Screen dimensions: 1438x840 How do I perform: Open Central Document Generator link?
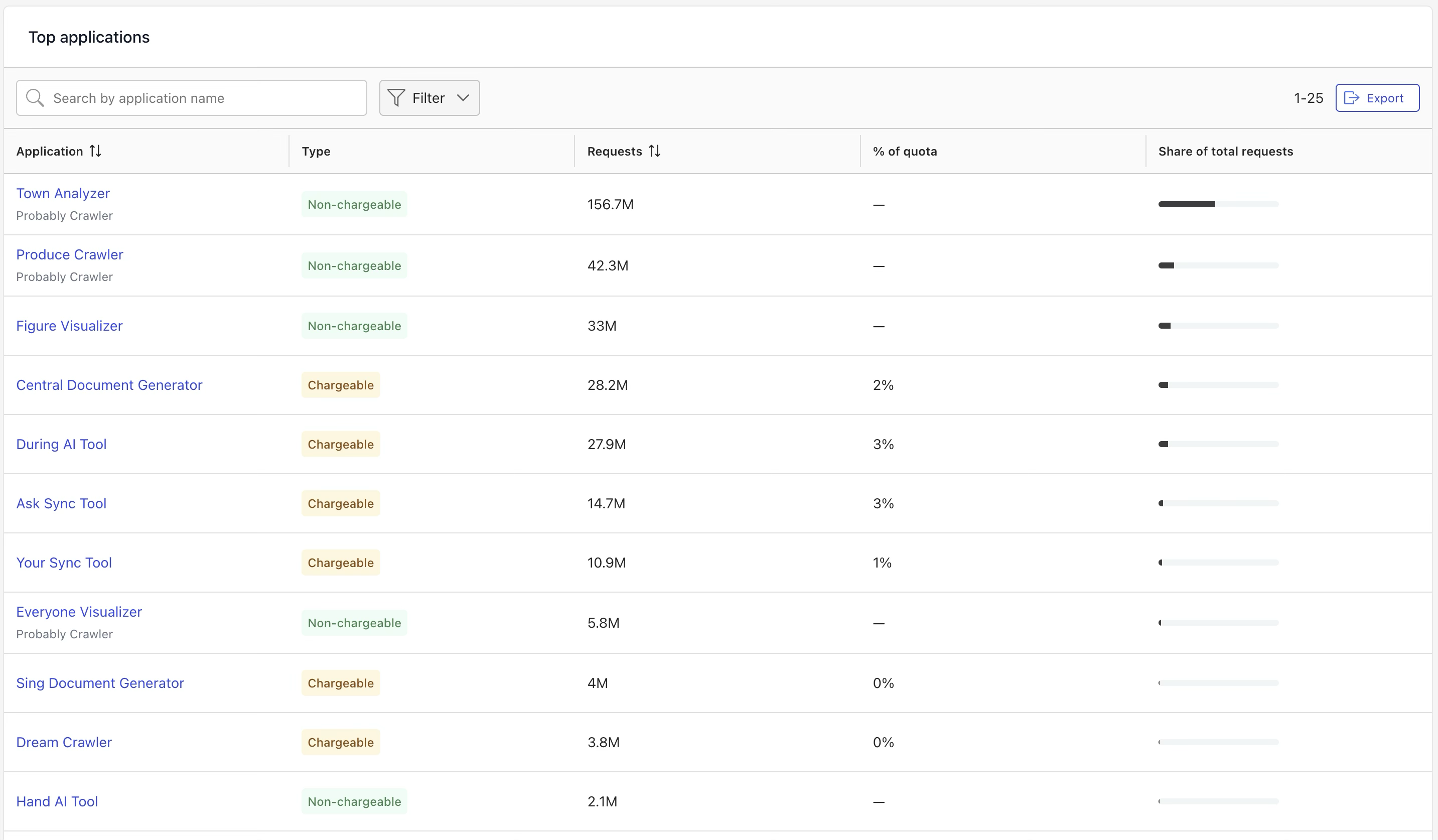click(x=109, y=385)
